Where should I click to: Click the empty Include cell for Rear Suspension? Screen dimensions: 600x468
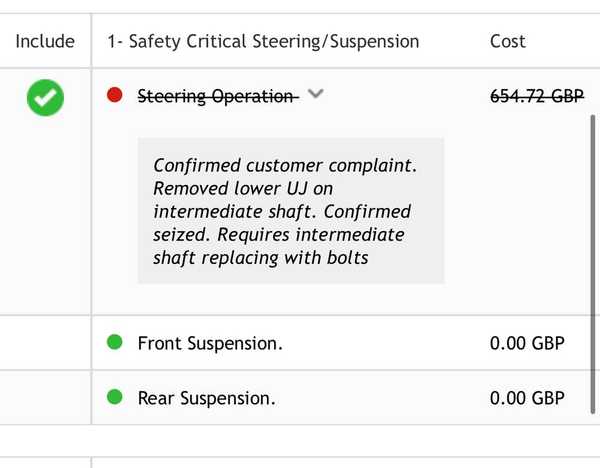click(45, 397)
